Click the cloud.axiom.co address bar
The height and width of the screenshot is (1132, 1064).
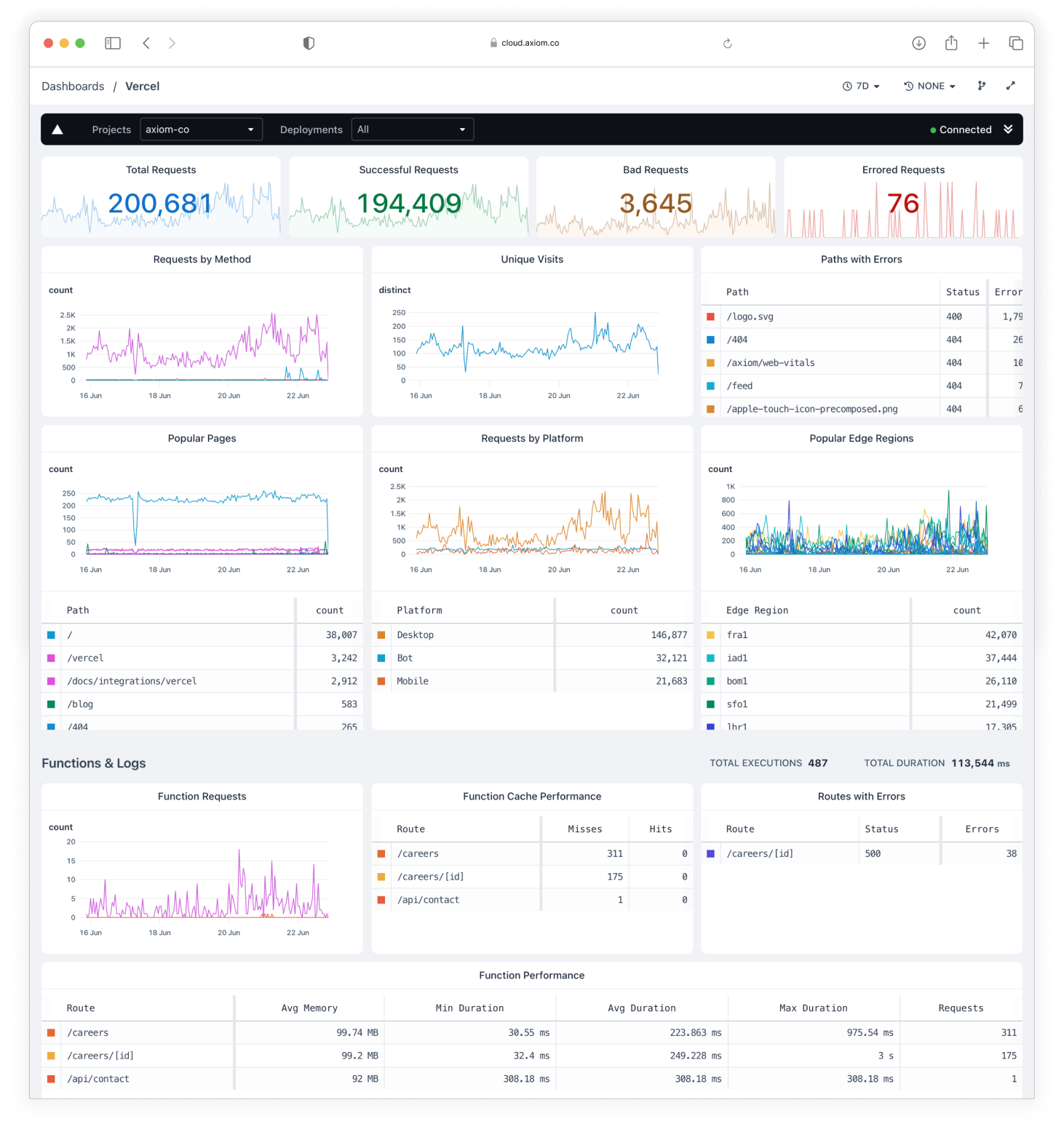(x=525, y=43)
